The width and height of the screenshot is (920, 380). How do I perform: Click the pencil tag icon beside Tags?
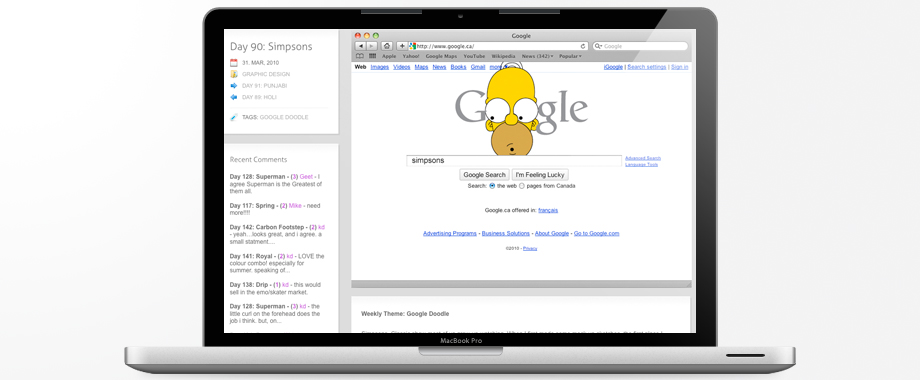(x=234, y=117)
